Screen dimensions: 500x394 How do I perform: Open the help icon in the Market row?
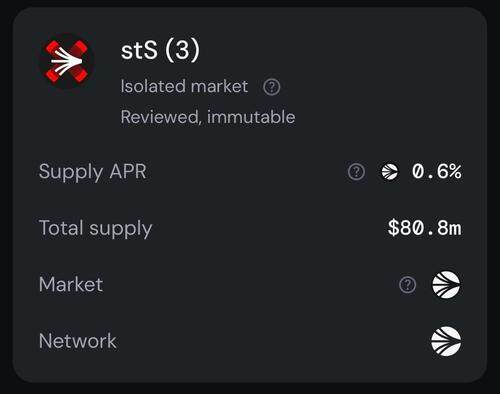tap(407, 285)
